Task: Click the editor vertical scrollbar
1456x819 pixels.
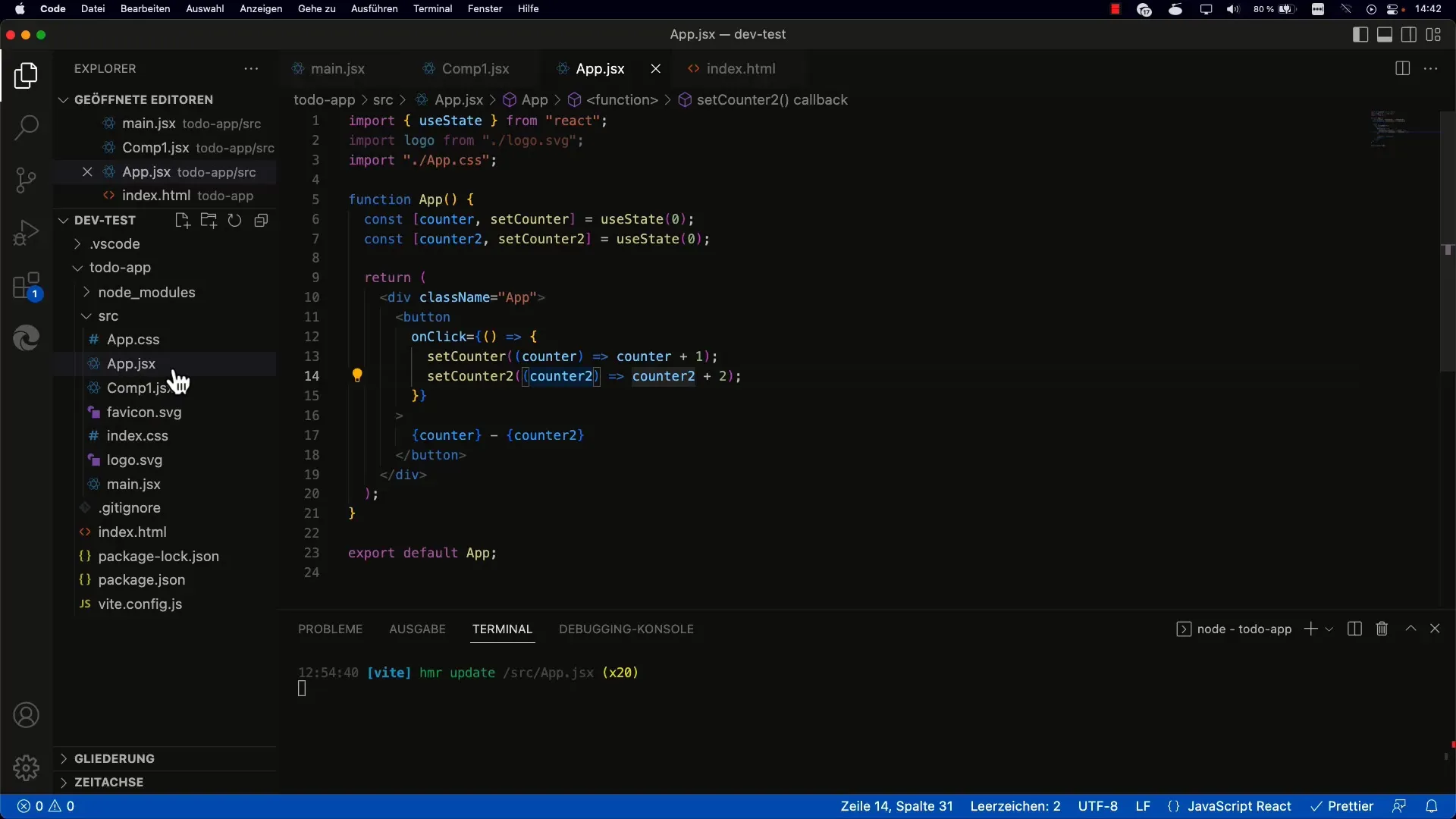Action: 1448,243
